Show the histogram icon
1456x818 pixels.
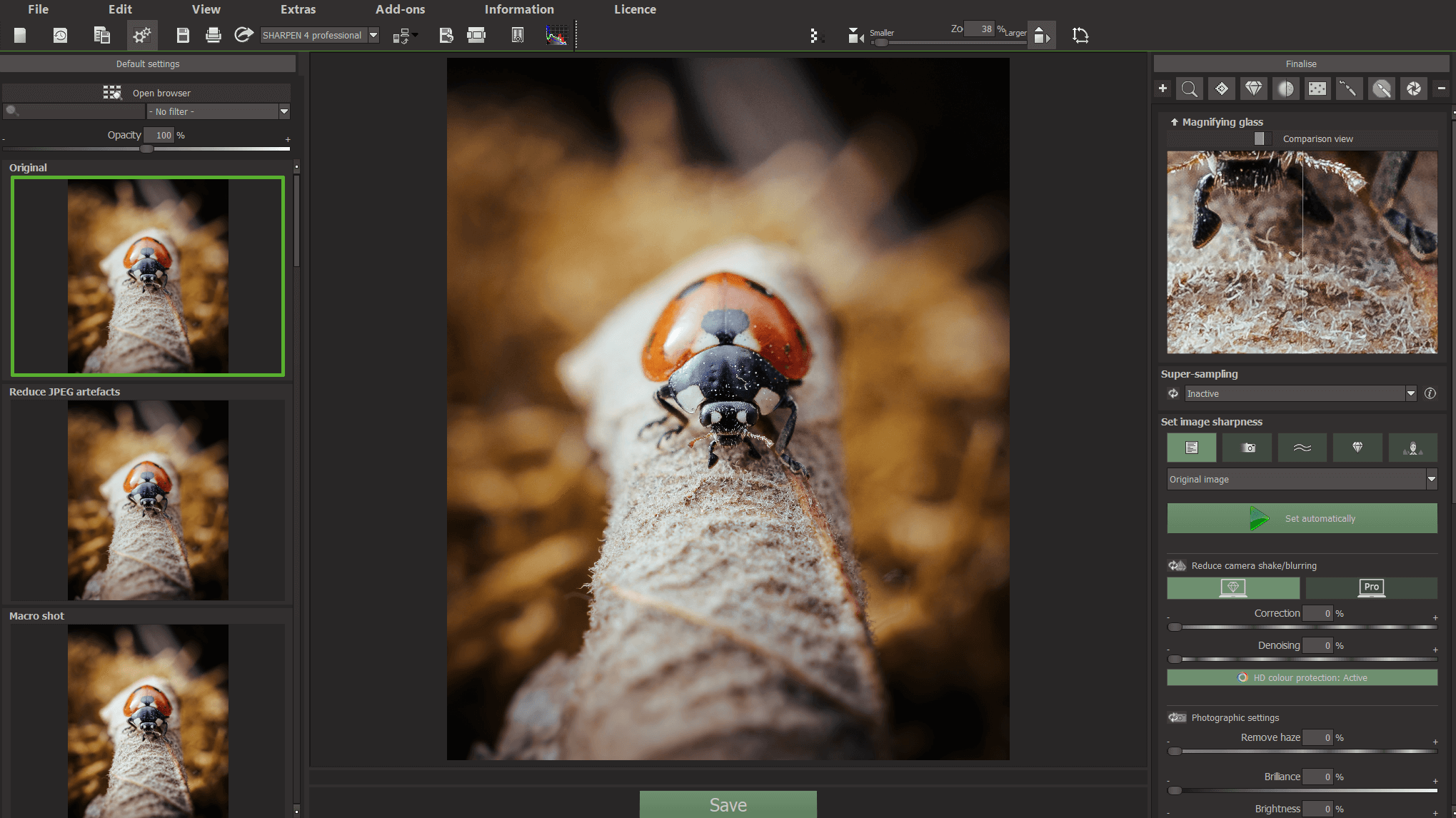coord(557,35)
